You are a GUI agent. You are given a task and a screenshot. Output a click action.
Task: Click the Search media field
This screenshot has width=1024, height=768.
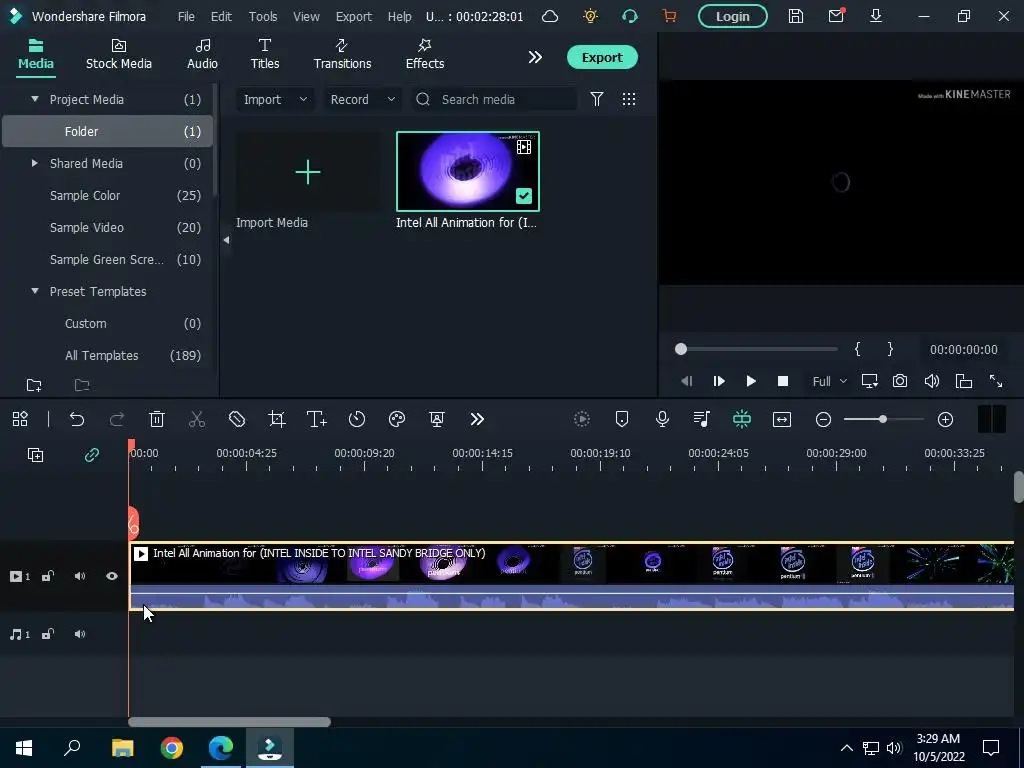pyautogui.click(x=495, y=99)
